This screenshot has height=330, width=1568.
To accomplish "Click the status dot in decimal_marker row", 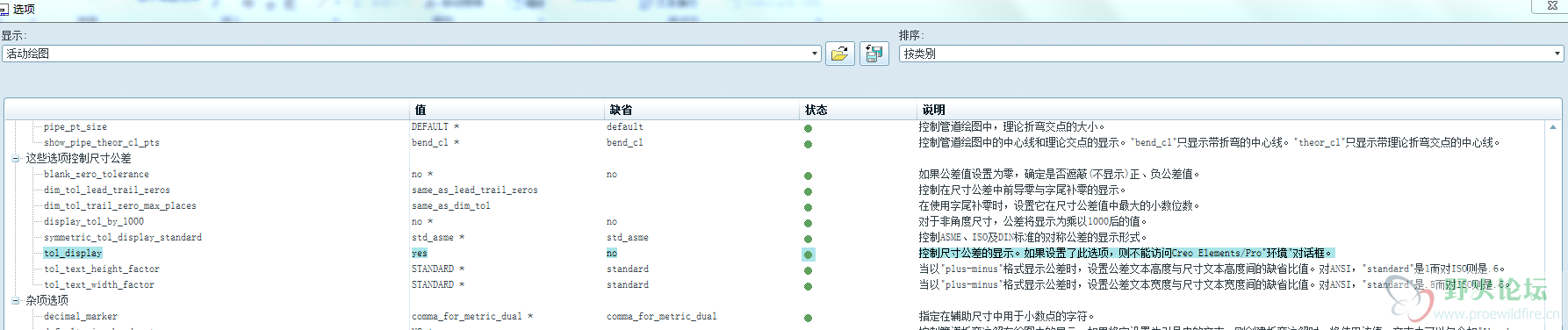I will [809, 318].
